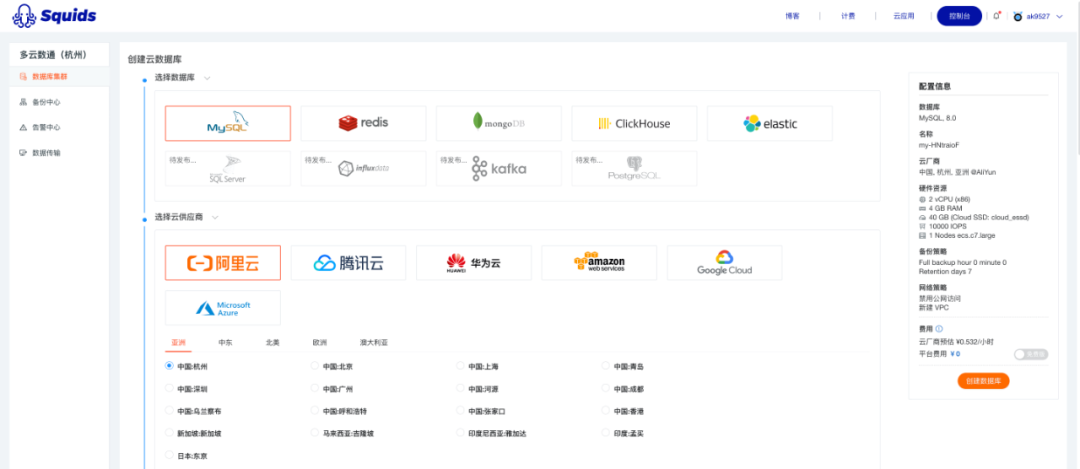This screenshot has height=469, width=1080.
Task: Click the 数据库集群 sidebar icon
Action: pos(23,76)
